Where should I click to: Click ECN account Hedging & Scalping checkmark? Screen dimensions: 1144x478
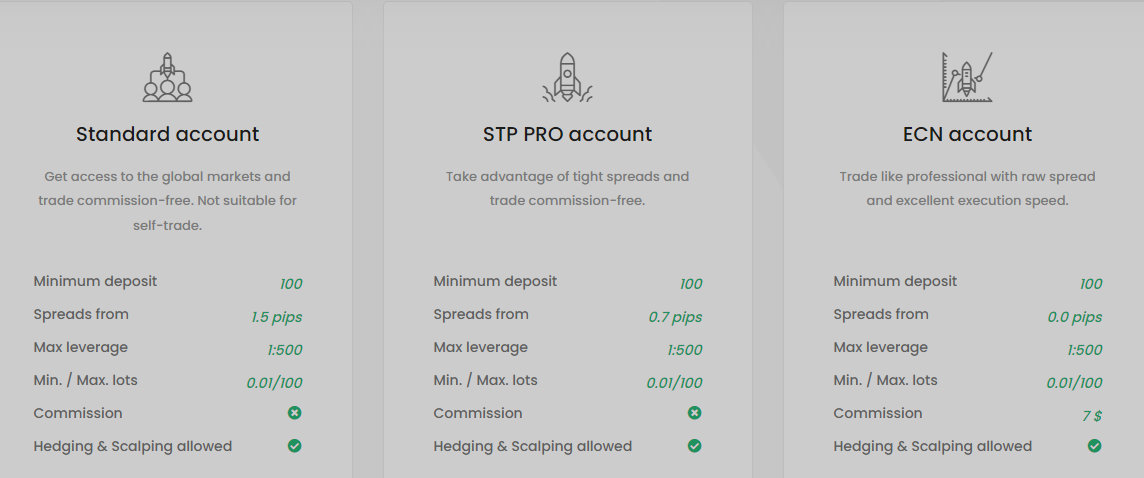click(x=1094, y=446)
